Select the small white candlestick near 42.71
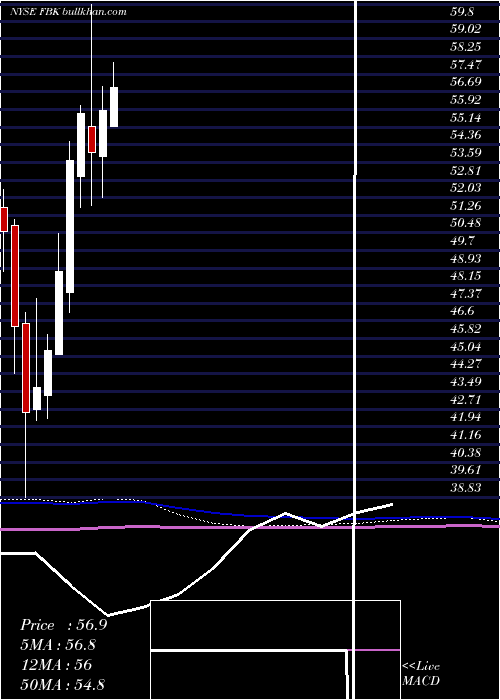 (x=37, y=398)
